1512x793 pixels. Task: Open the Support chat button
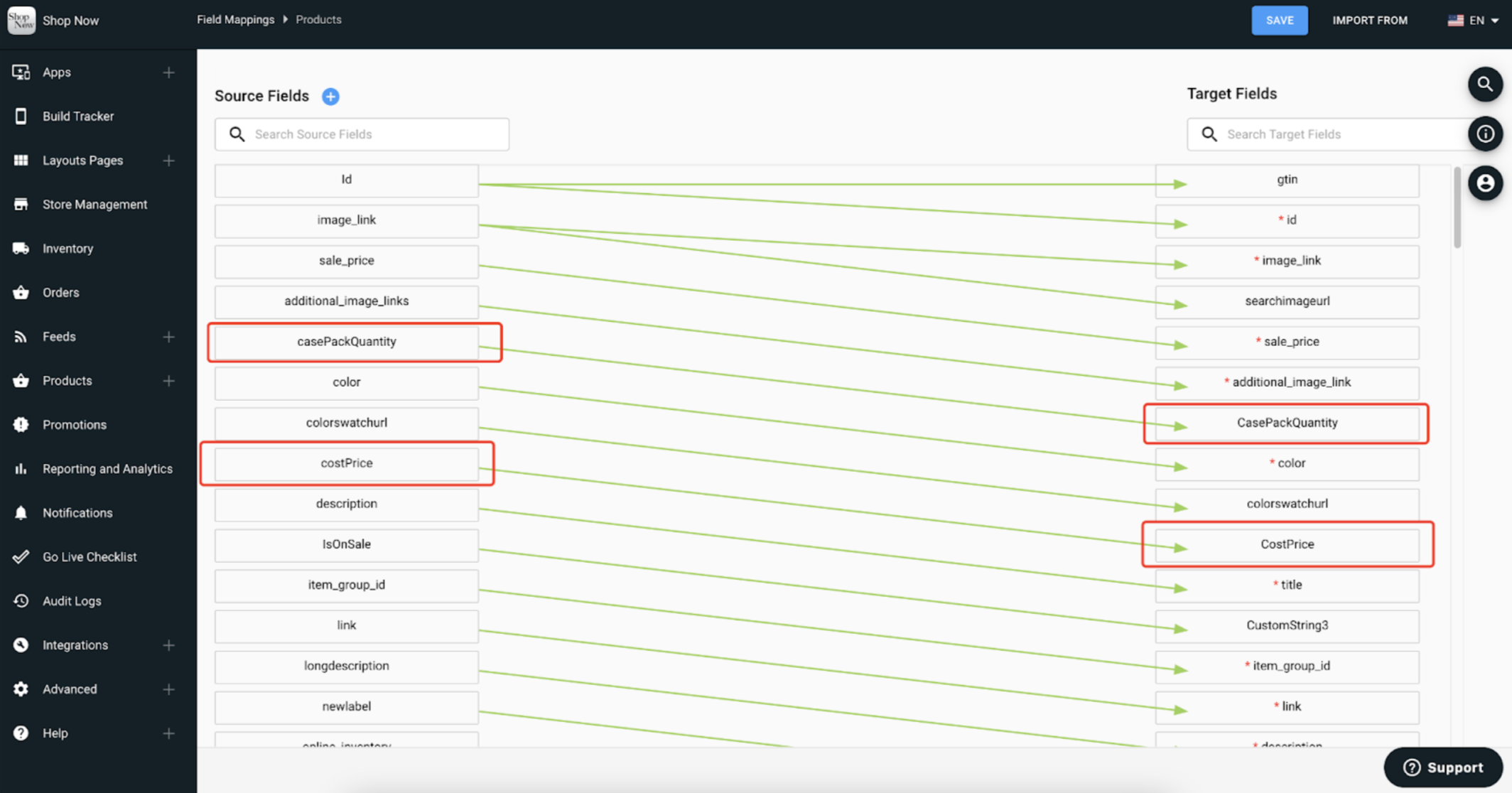[x=1443, y=767]
